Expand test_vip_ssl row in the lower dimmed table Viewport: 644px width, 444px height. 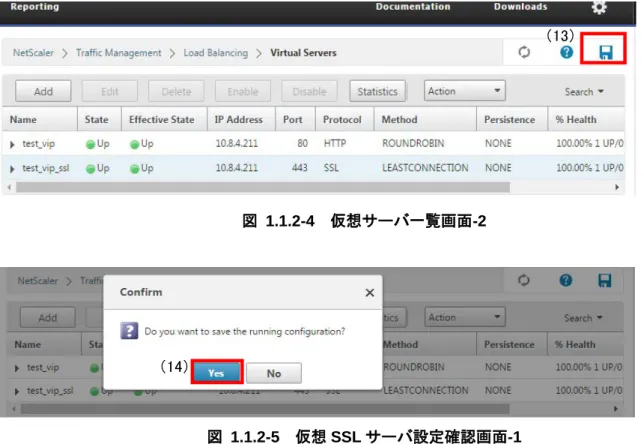[17, 391]
